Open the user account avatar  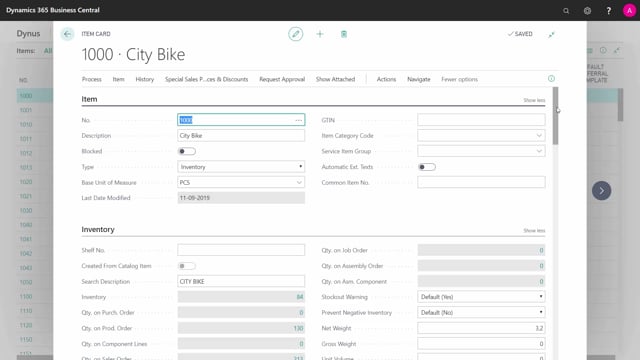click(x=629, y=11)
